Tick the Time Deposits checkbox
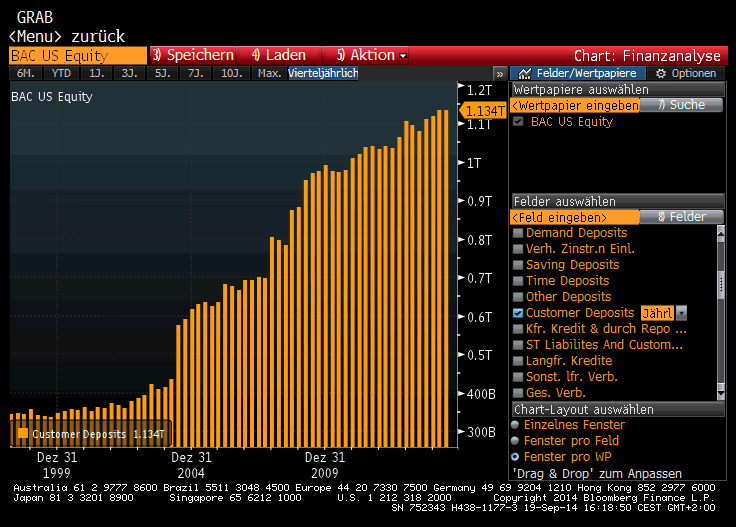This screenshot has width=736, height=527. click(518, 281)
